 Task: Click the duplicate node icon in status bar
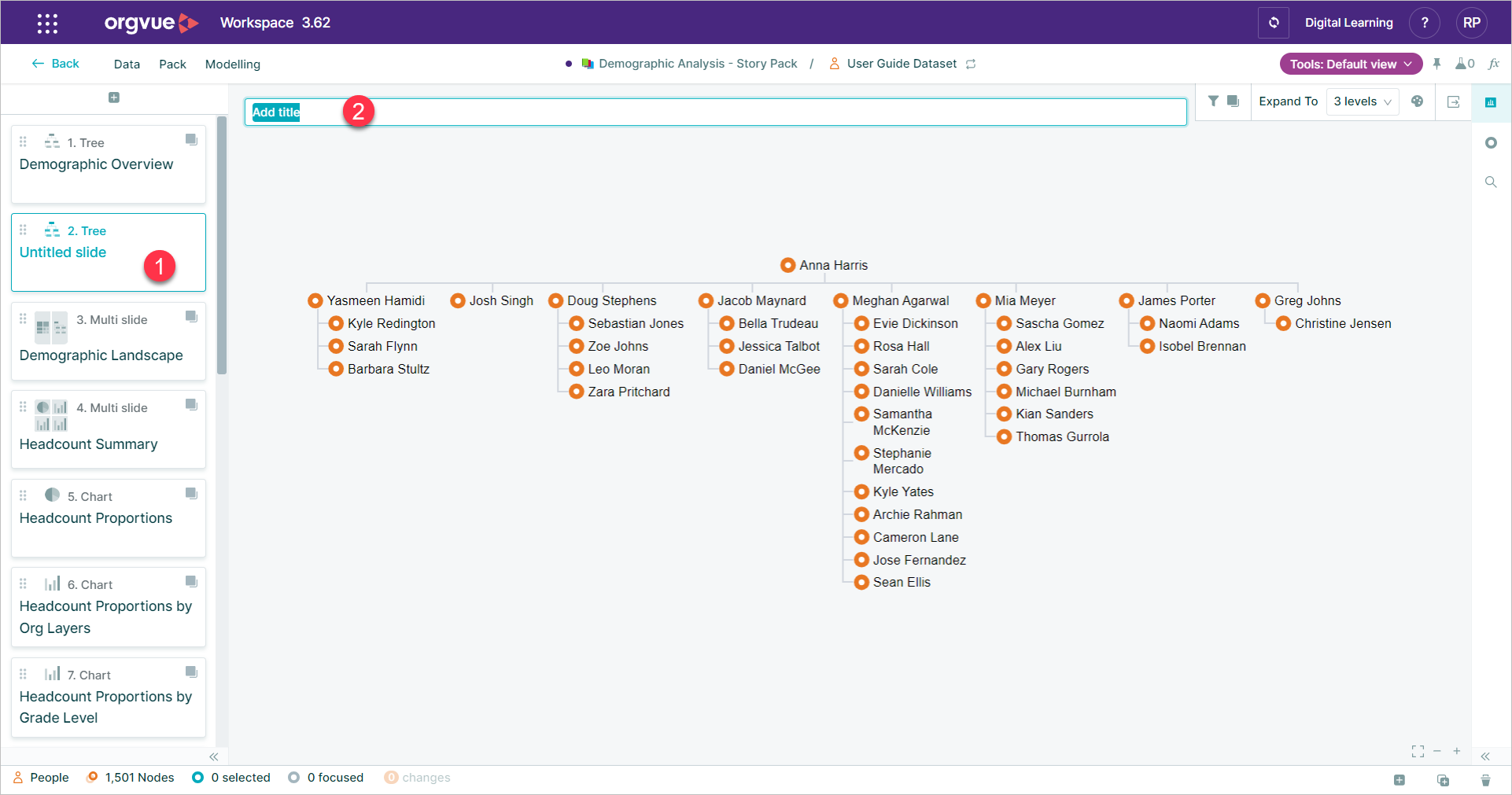tap(1443, 780)
